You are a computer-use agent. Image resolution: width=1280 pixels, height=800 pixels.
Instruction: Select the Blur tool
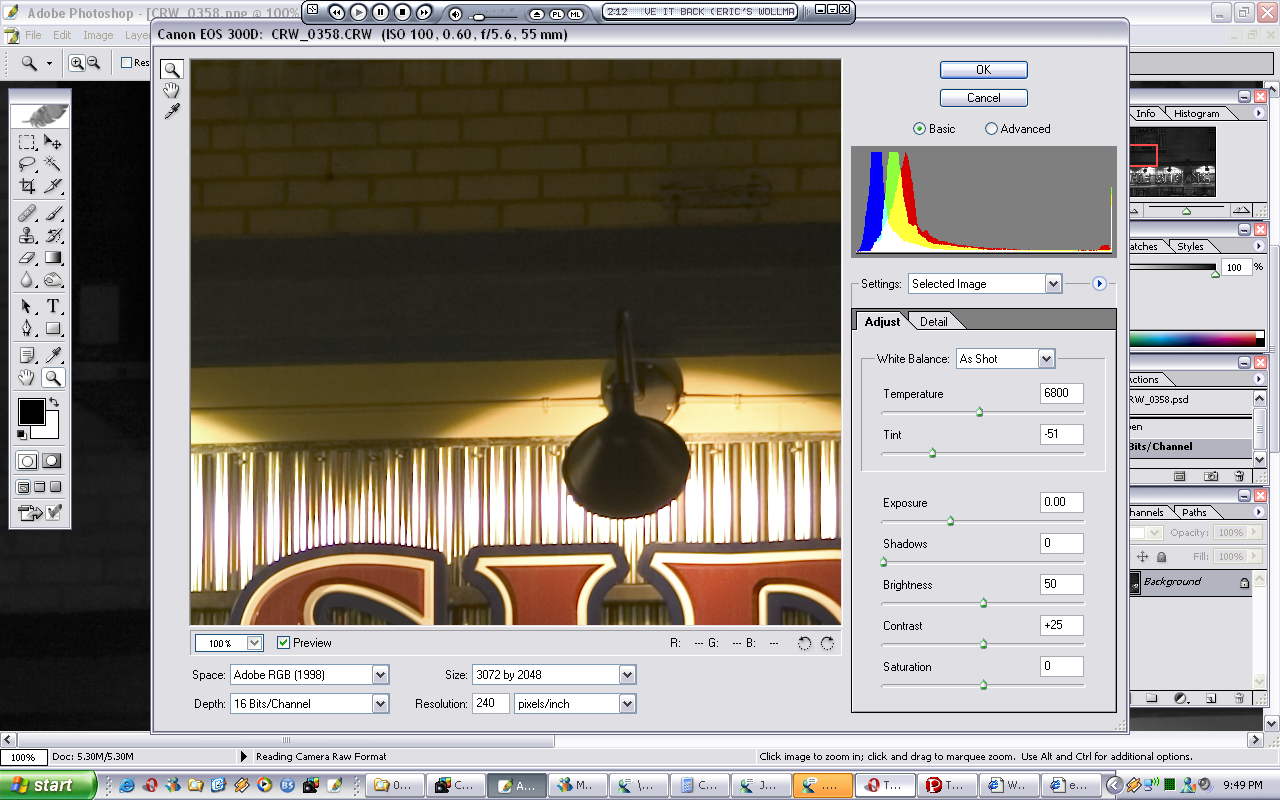coord(28,279)
